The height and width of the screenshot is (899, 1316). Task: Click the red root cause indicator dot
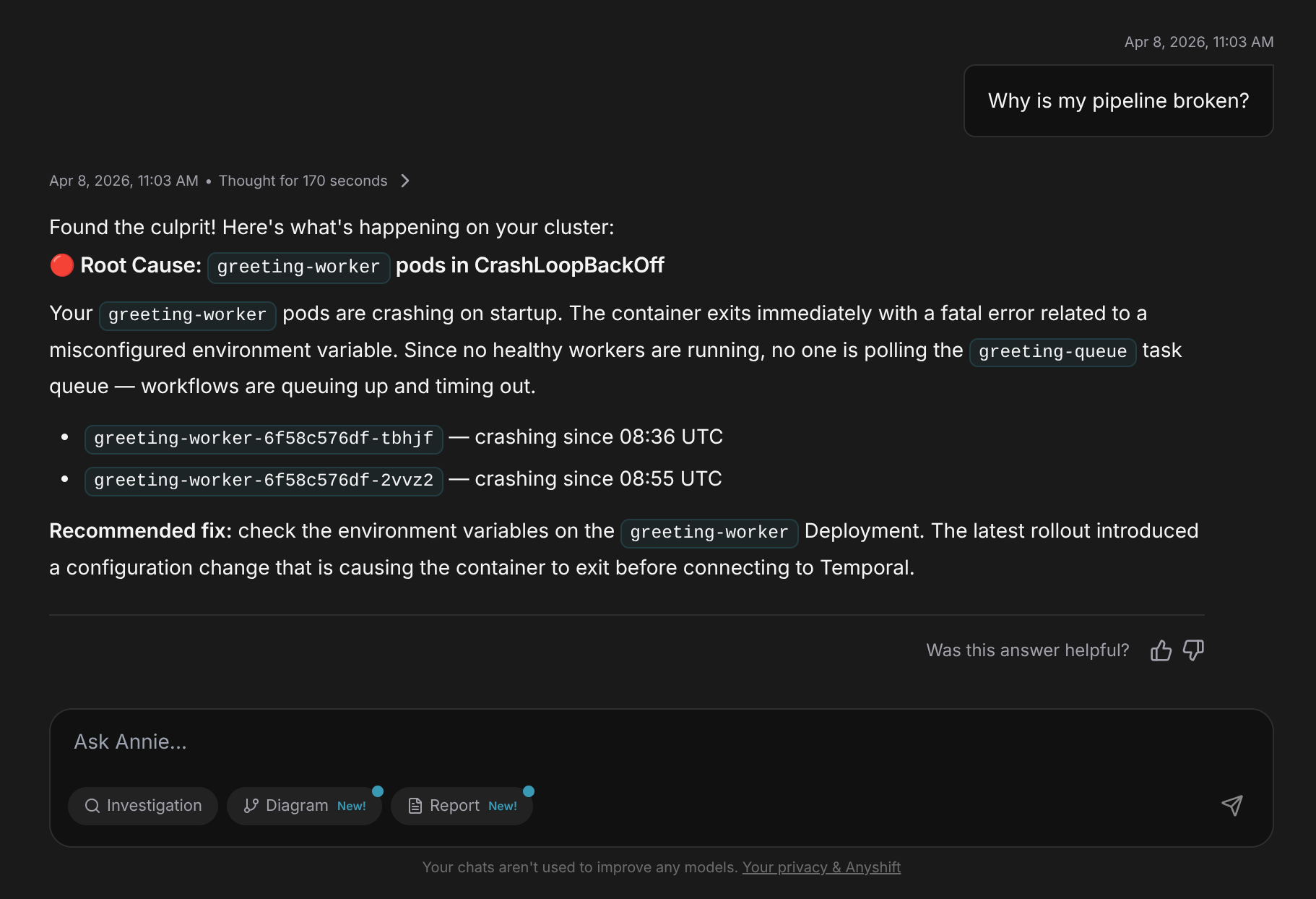click(x=61, y=265)
